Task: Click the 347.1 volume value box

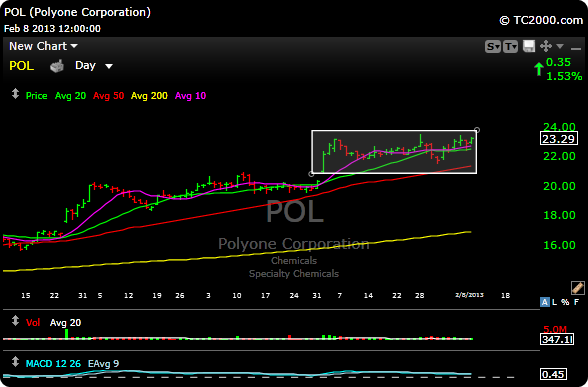Action: click(557, 340)
